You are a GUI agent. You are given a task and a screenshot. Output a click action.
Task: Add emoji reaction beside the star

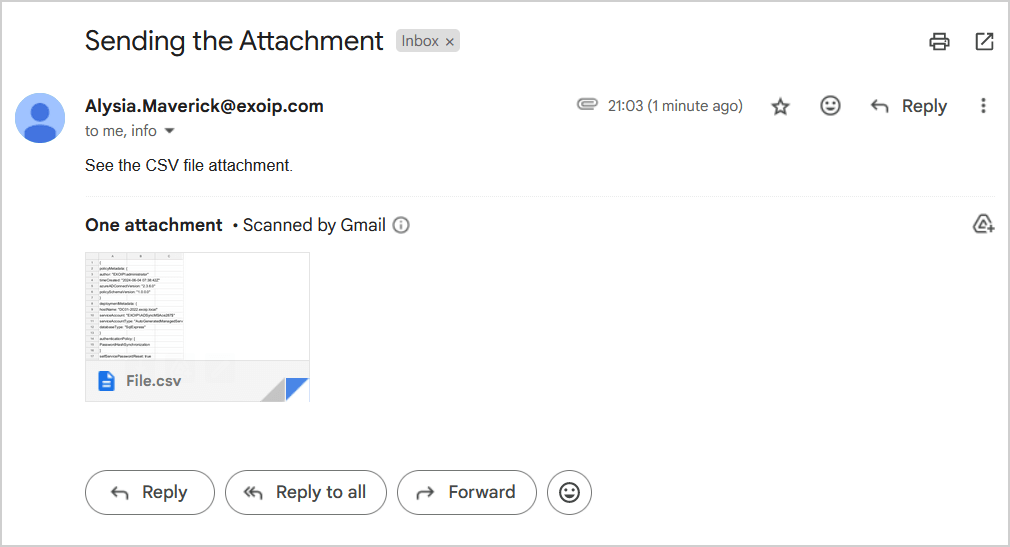pyautogui.click(x=830, y=106)
